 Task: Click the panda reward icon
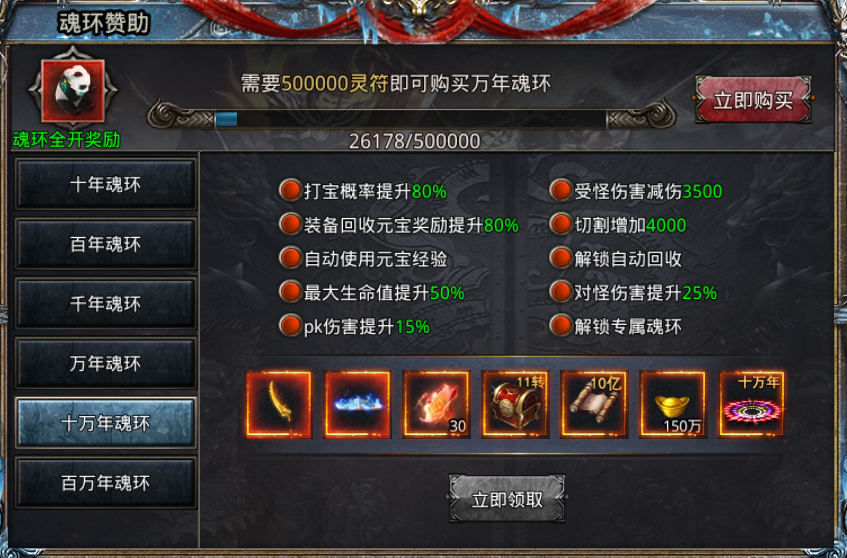(x=73, y=91)
